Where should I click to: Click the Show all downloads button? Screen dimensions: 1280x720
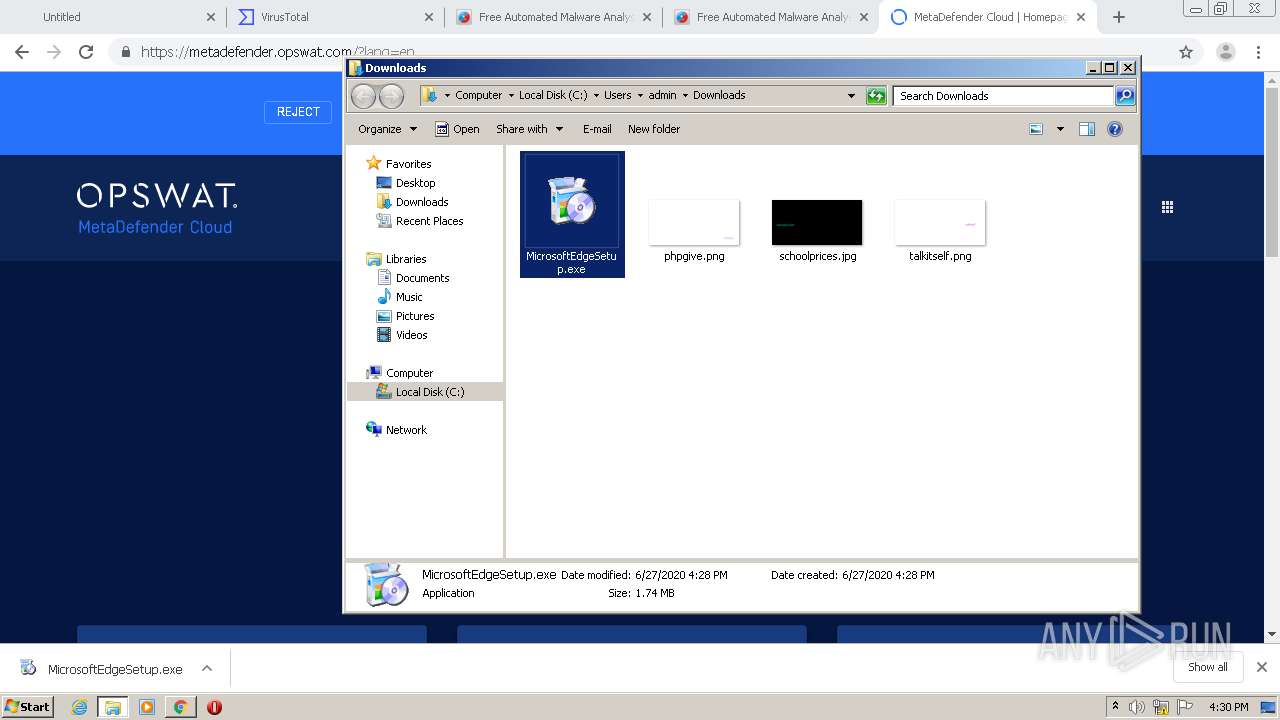pos(1208,667)
